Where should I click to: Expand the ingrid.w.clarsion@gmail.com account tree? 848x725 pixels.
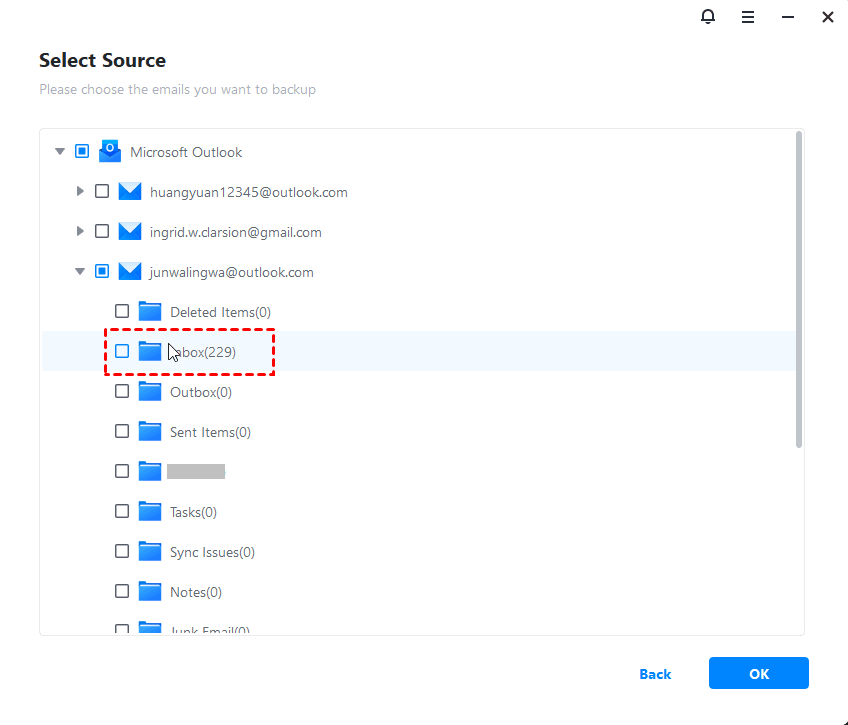point(80,231)
